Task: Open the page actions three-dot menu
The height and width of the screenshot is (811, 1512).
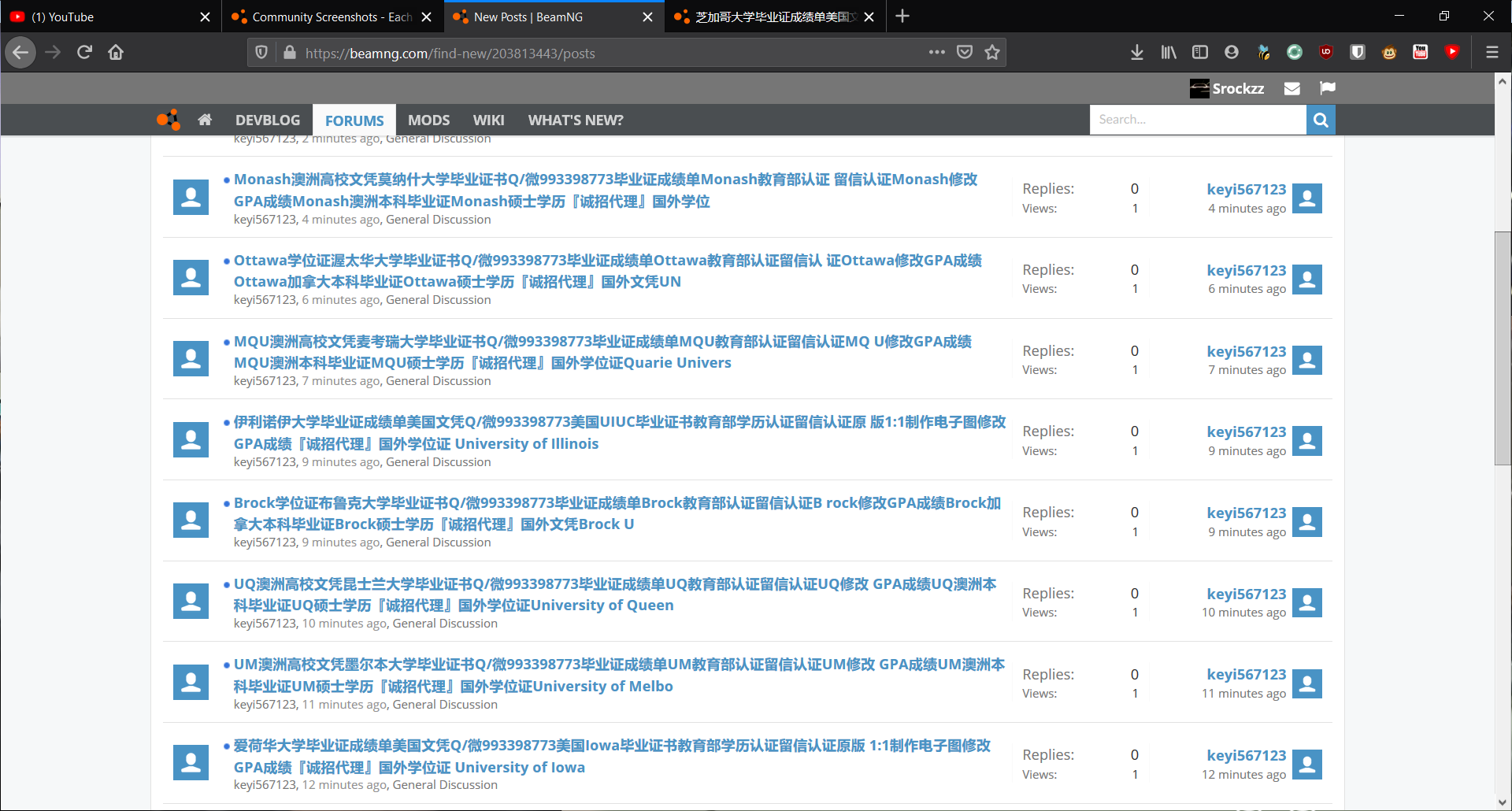Action: coord(936,53)
